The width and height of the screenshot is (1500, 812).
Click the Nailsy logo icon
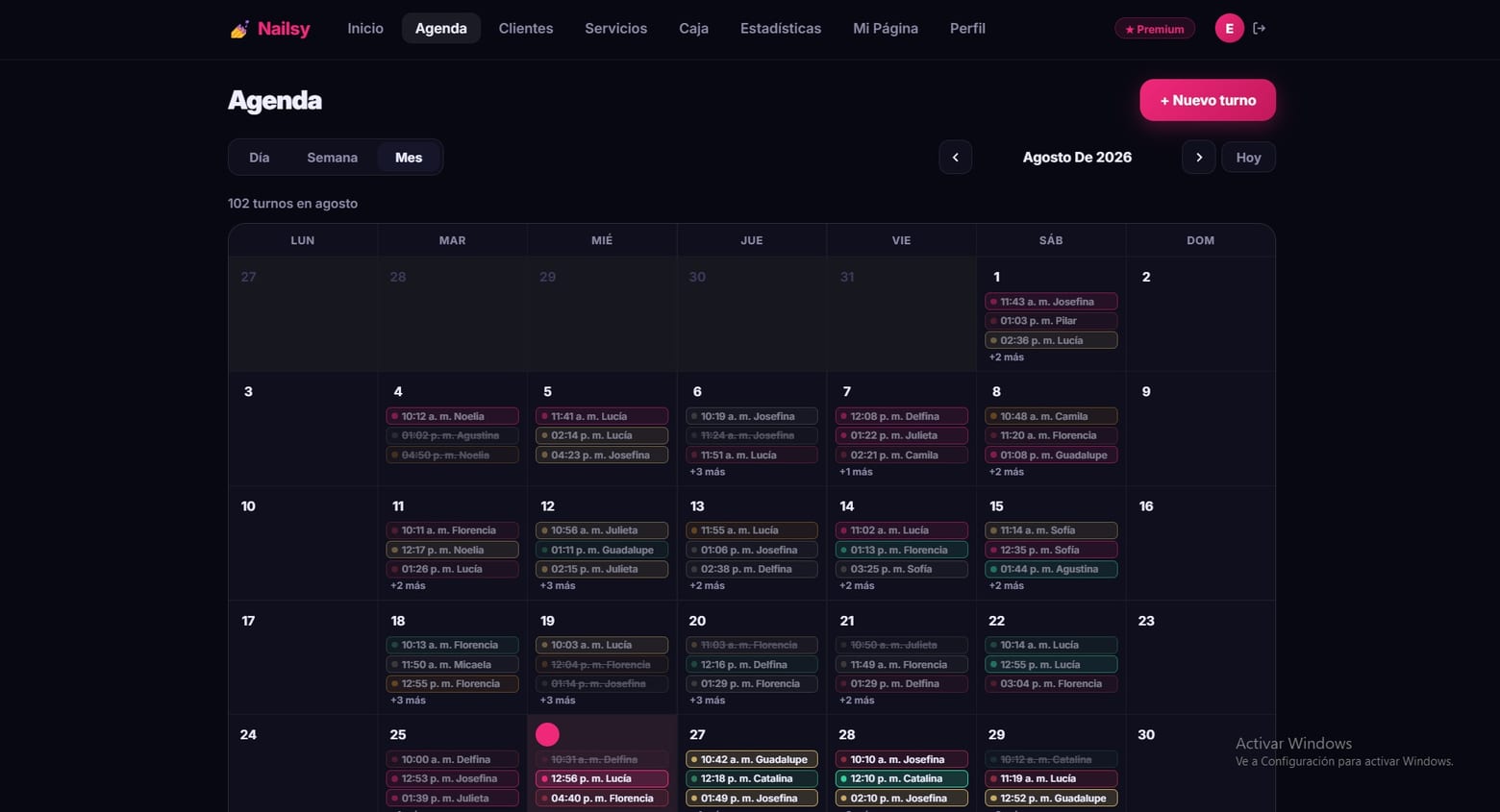pyautogui.click(x=239, y=29)
